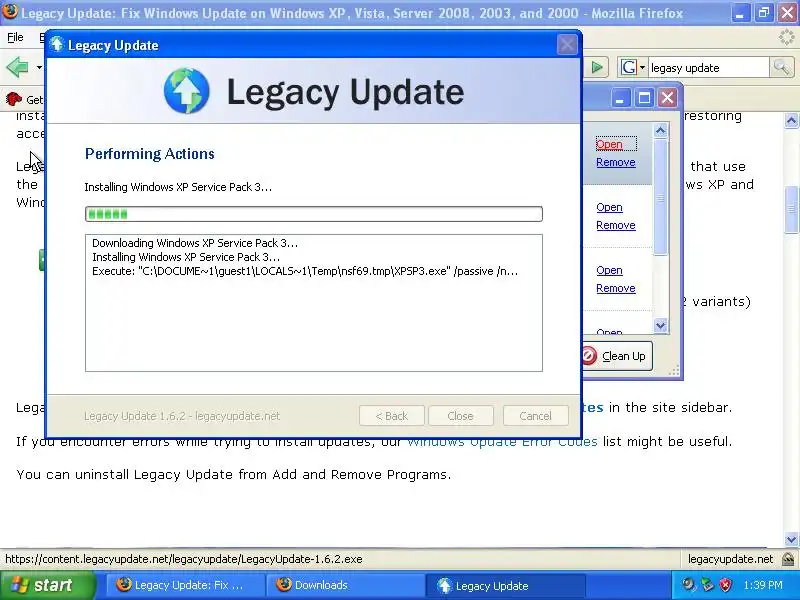Click the Legacy Update title bar icon
The height and width of the screenshot is (600, 800).
tap(57, 44)
